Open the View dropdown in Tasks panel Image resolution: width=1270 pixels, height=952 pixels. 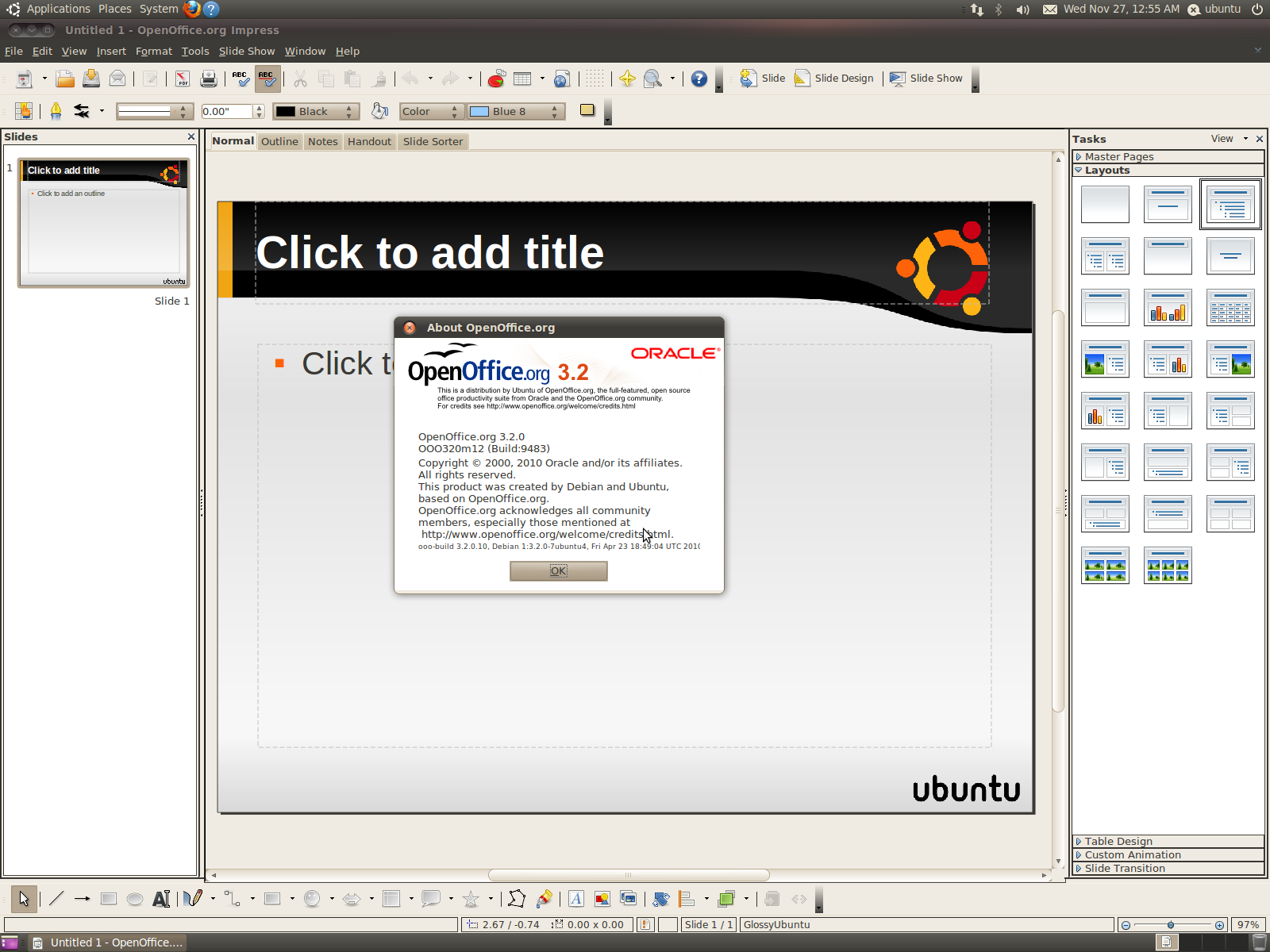1229,139
